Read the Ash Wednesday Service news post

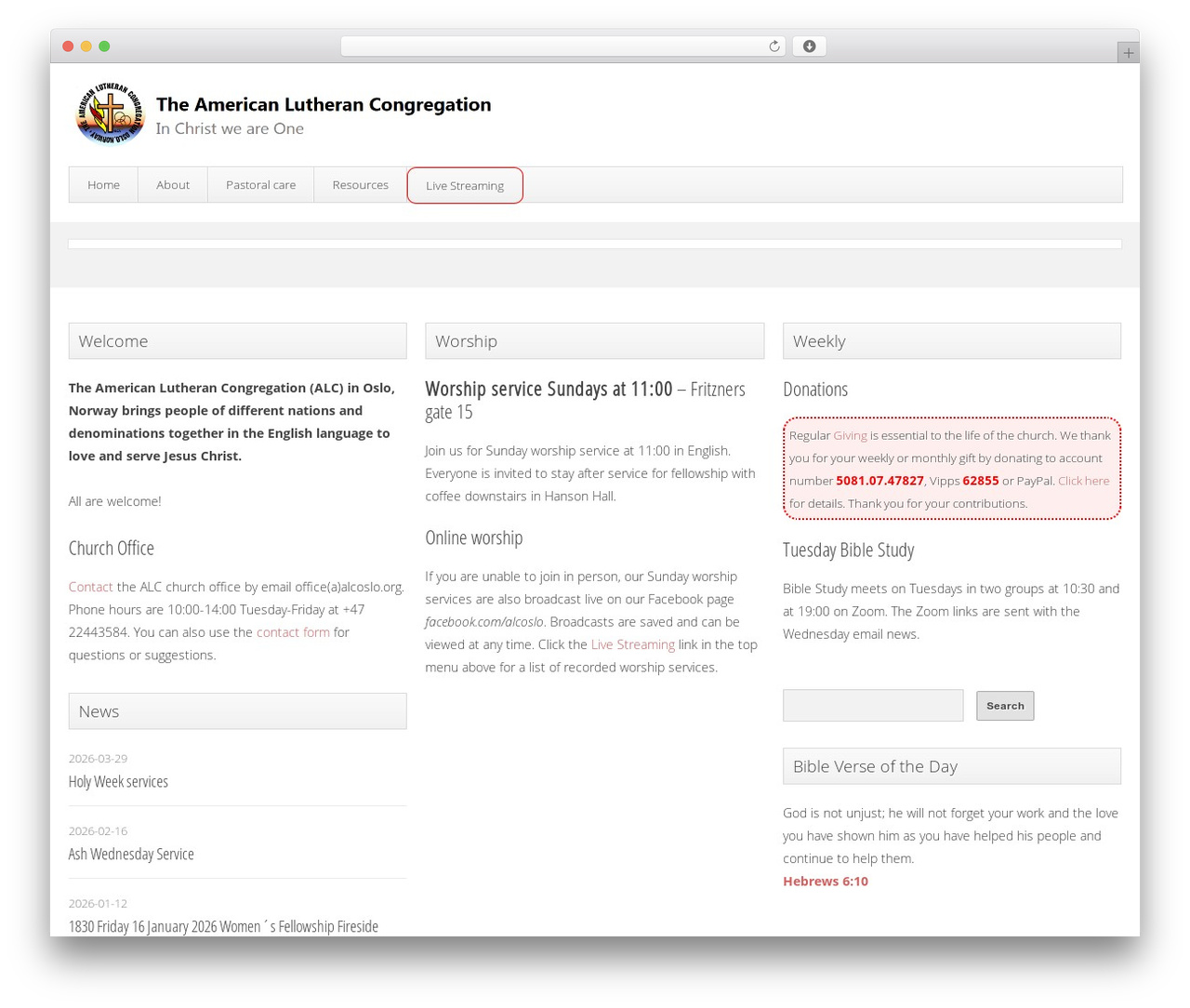131,854
